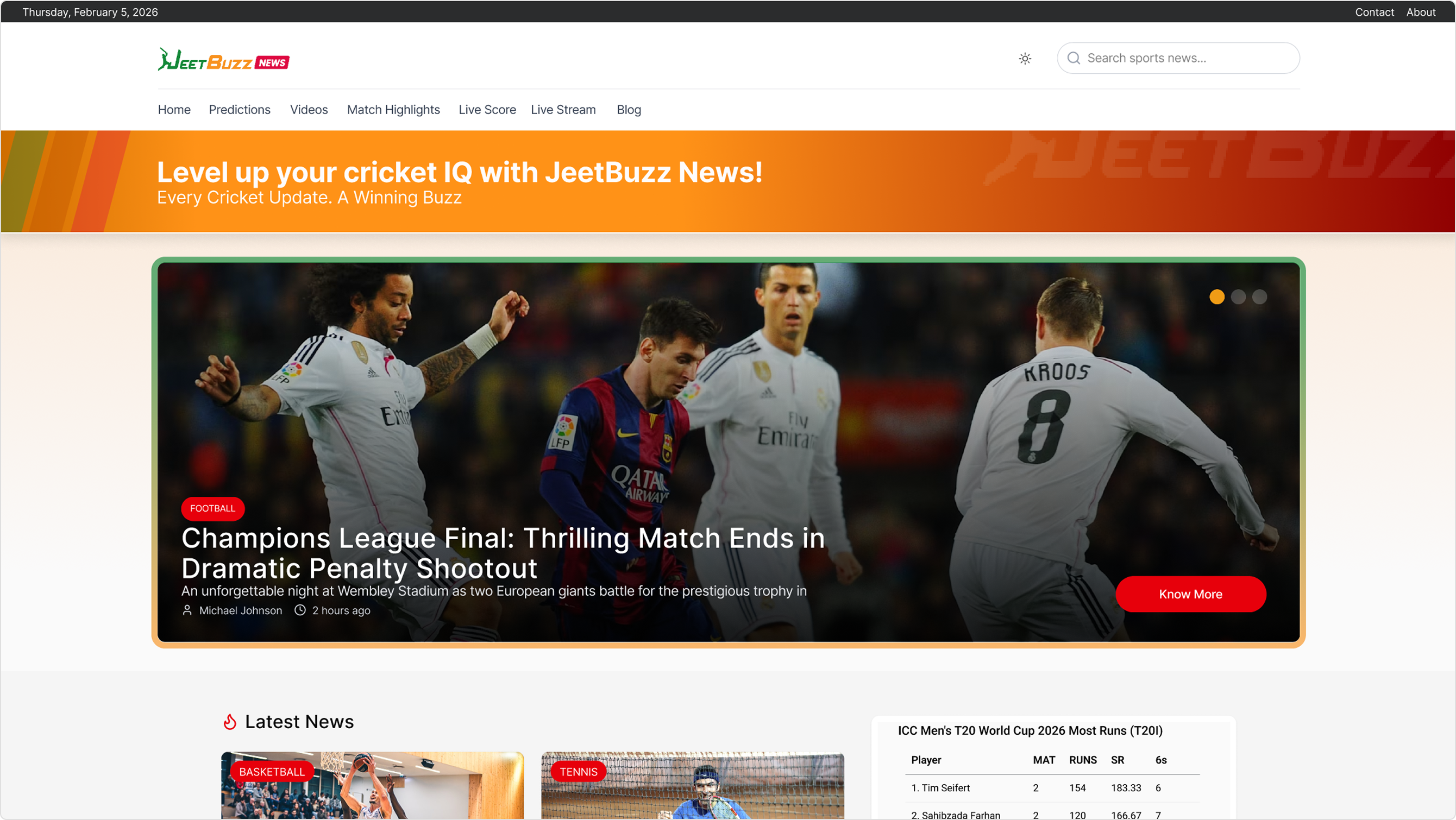Open the Contact link in the top bar

(x=1374, y=12)
